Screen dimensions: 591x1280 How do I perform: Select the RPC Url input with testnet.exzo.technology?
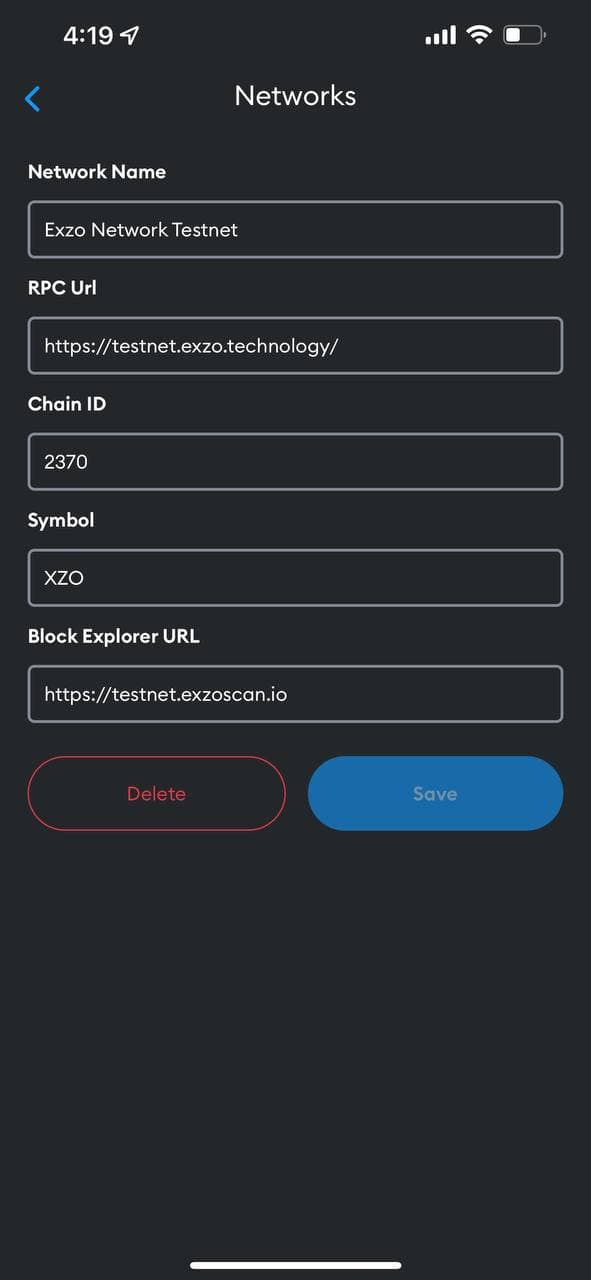(x=295, y=345)
